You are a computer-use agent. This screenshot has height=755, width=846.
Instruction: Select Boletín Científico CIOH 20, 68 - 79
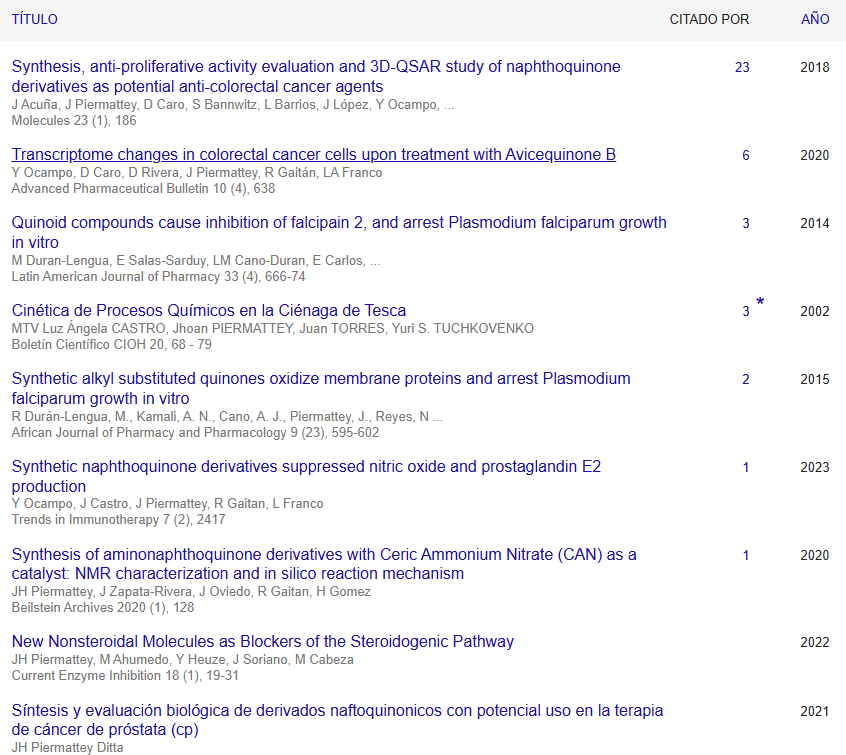click(112, 344)
